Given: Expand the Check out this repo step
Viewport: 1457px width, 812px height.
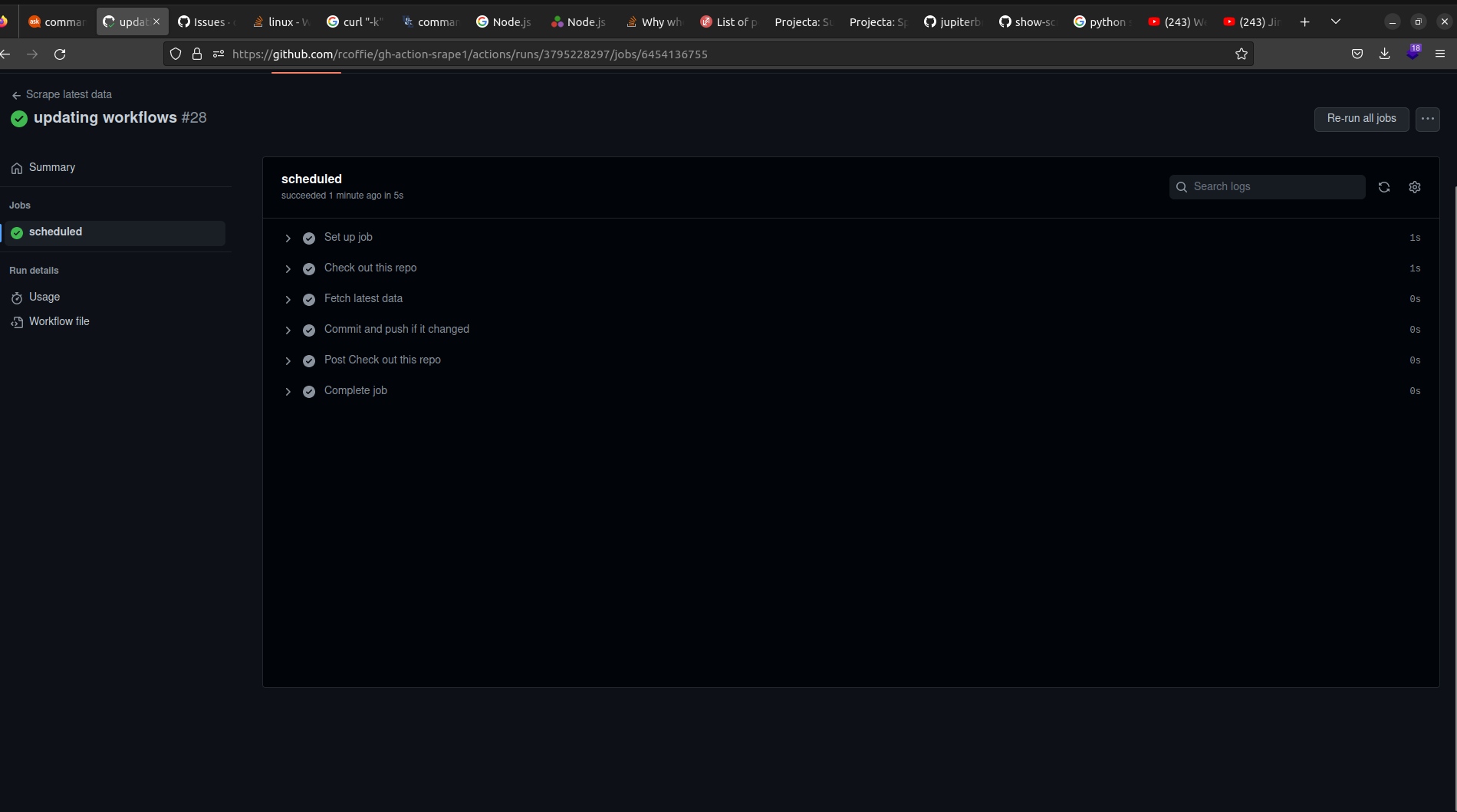Looking at the screenshot, I should (288, 268).
